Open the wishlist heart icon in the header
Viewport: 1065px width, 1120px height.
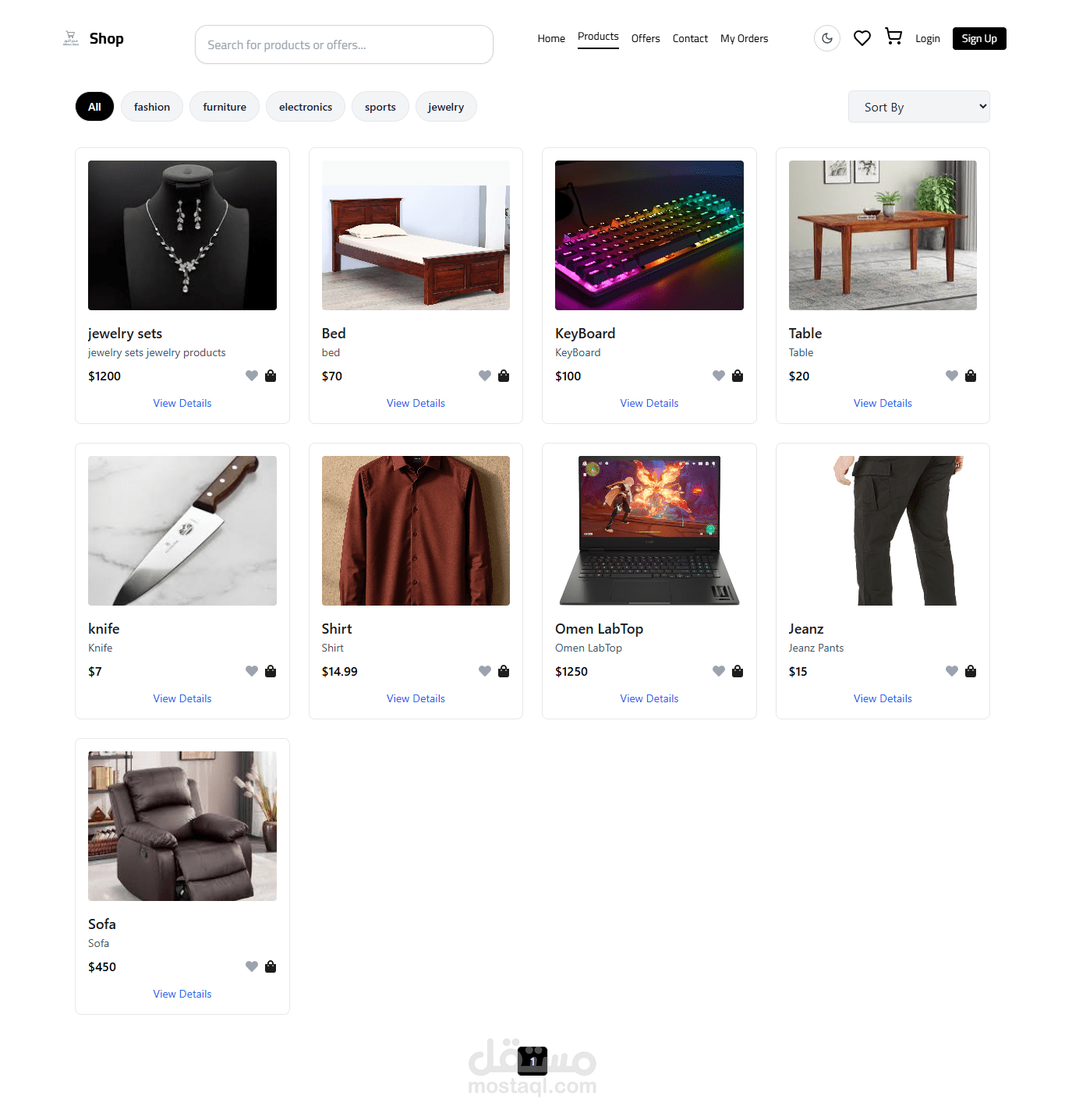pyautogui.click(x=862, y=38)
